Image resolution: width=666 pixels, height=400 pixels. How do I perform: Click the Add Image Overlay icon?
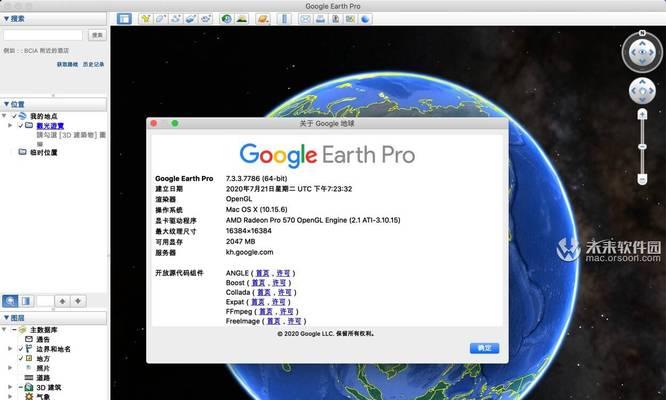pos(191,19)
